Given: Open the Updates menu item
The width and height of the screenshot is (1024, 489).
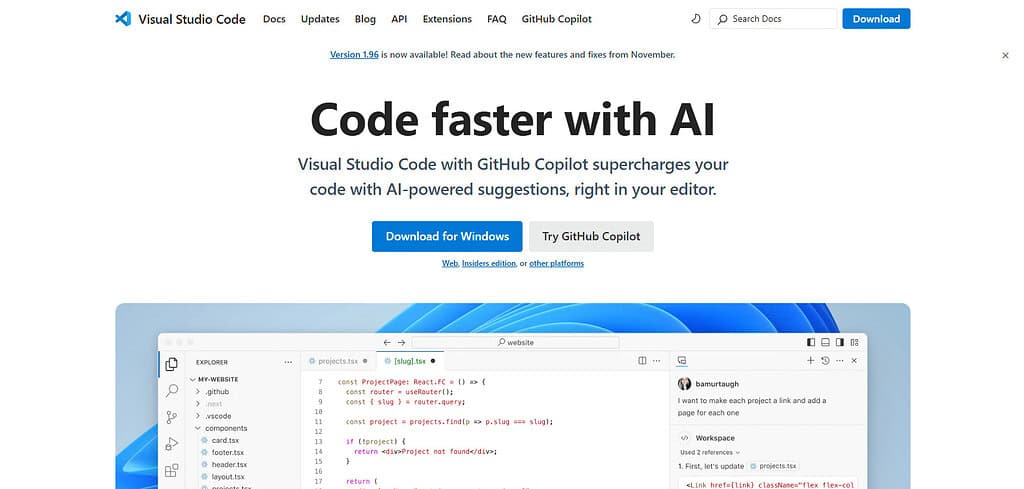Looking at the screenshot, I should point(320,19).
